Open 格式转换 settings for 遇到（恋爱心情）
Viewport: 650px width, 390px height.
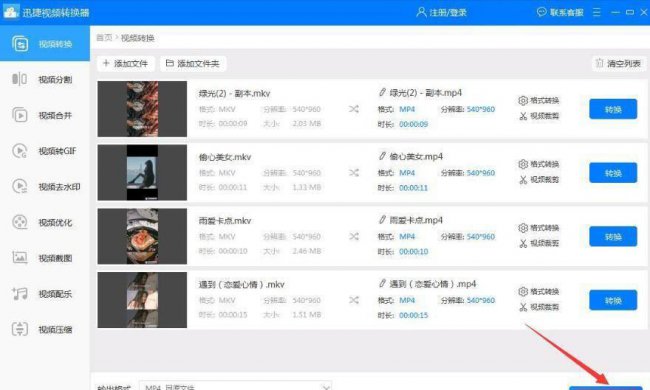point(538,291)
